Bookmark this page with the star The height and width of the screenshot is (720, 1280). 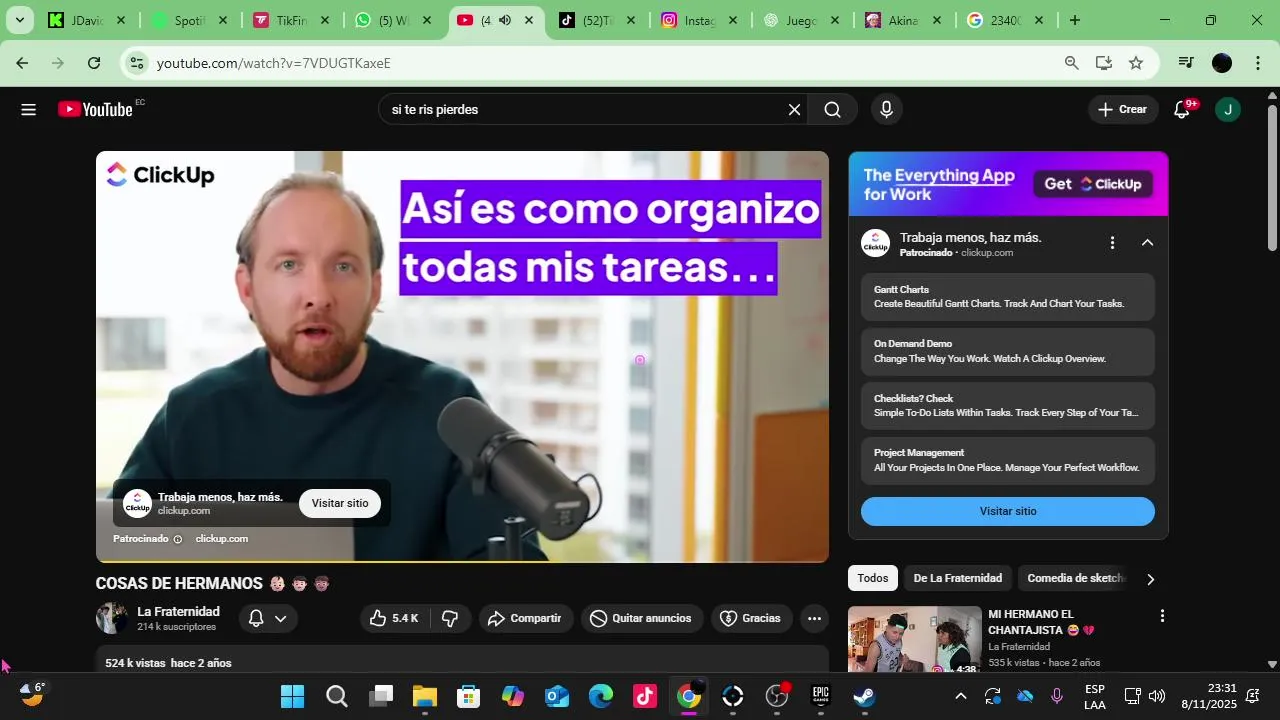[x=1136, y=63]
